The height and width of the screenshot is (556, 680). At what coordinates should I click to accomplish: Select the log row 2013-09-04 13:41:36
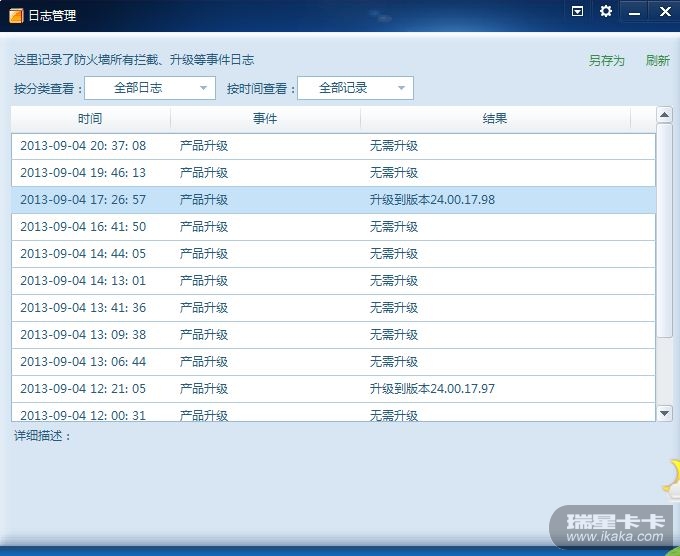pos(333,308)
